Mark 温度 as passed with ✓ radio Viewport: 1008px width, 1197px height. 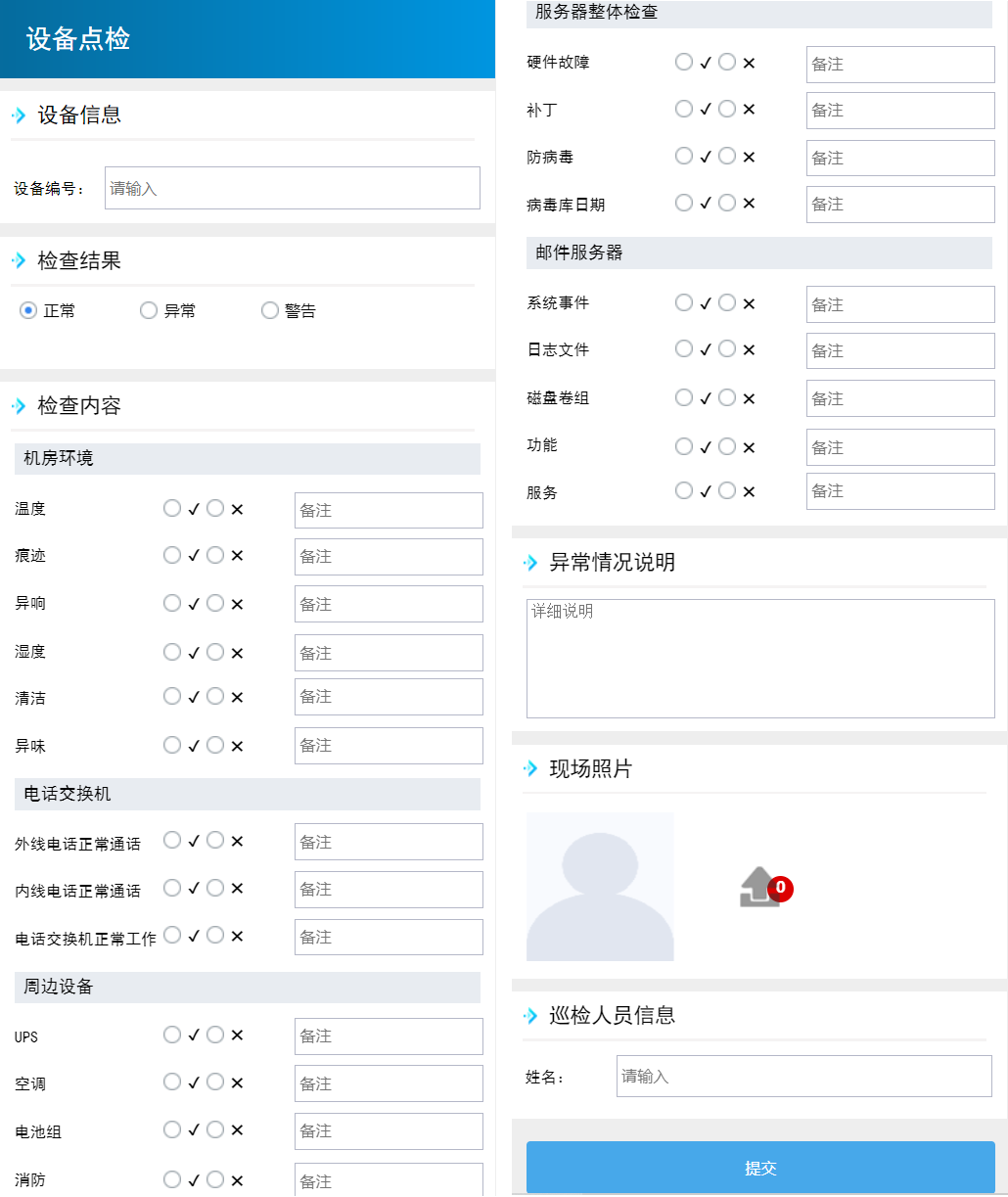(172, 508)
